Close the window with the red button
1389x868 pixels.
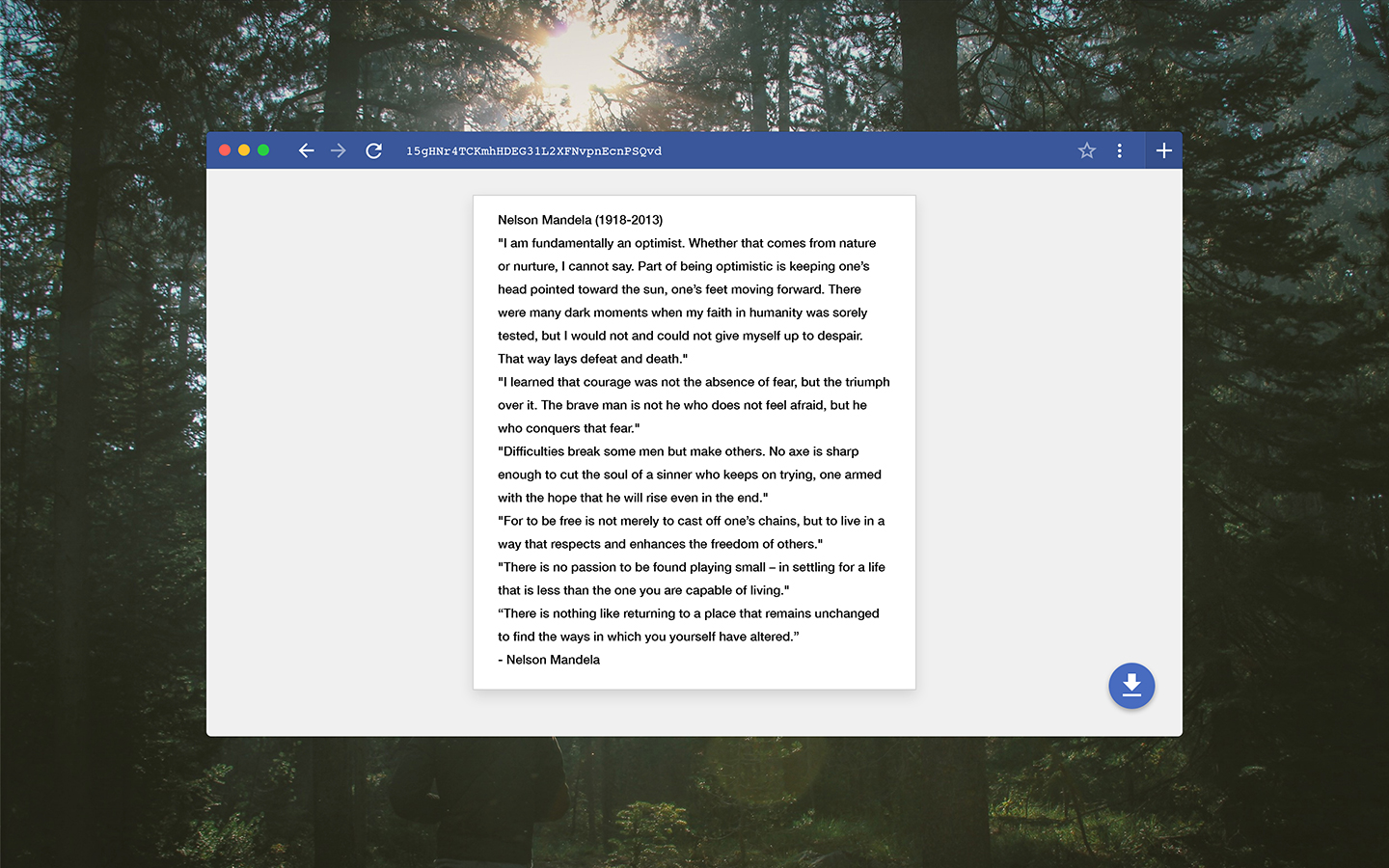tap(225, 150)
